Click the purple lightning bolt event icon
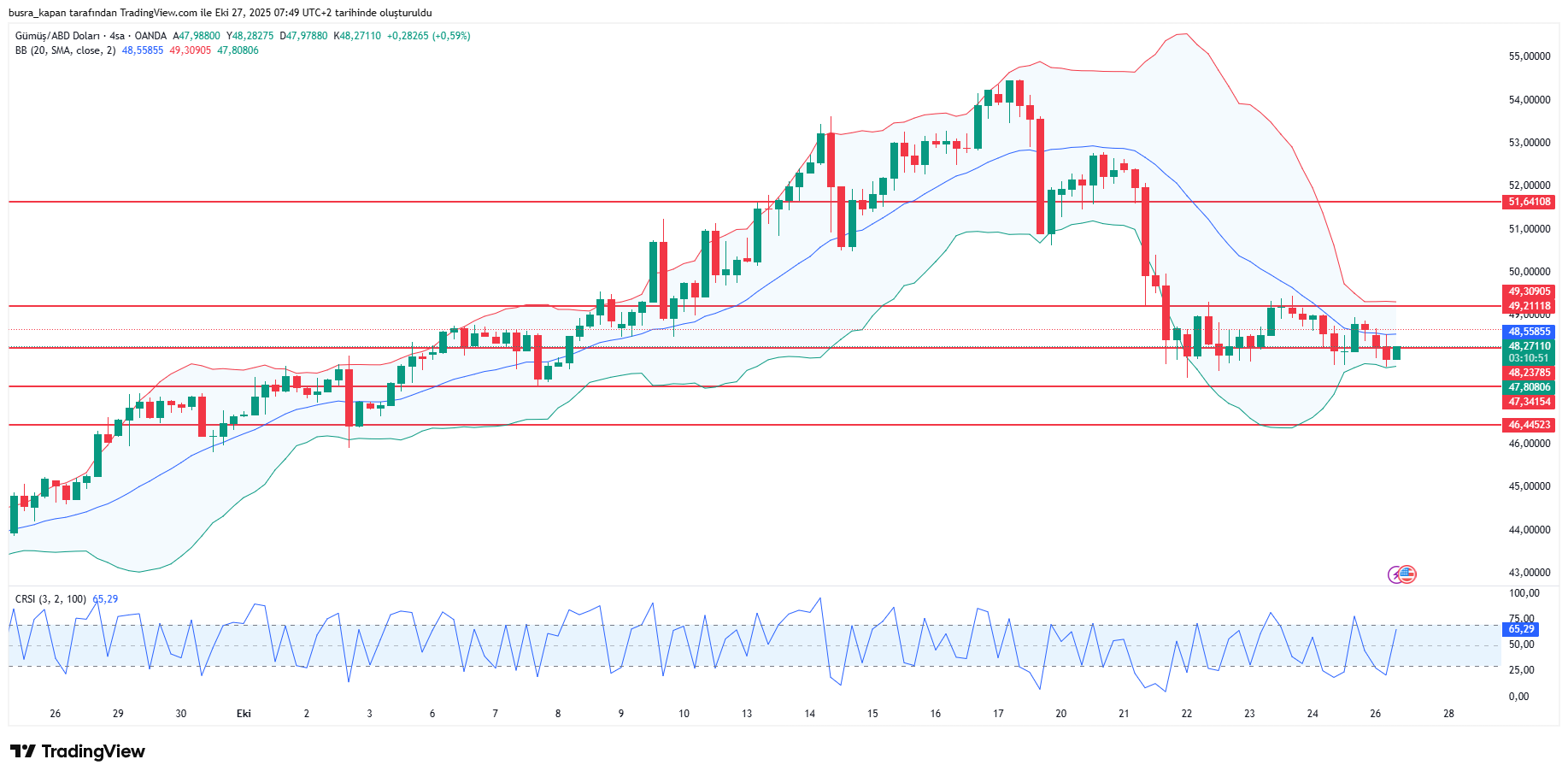Viewport: 1568px width, 777px height. click(x=1395, y=574)
